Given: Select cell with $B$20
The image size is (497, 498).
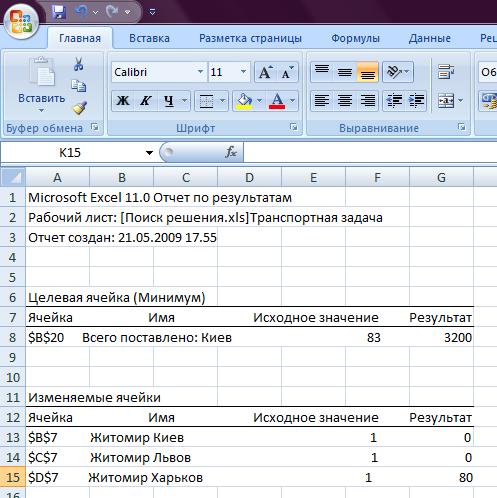Looking at the screenshot, I should click(47, 337).
